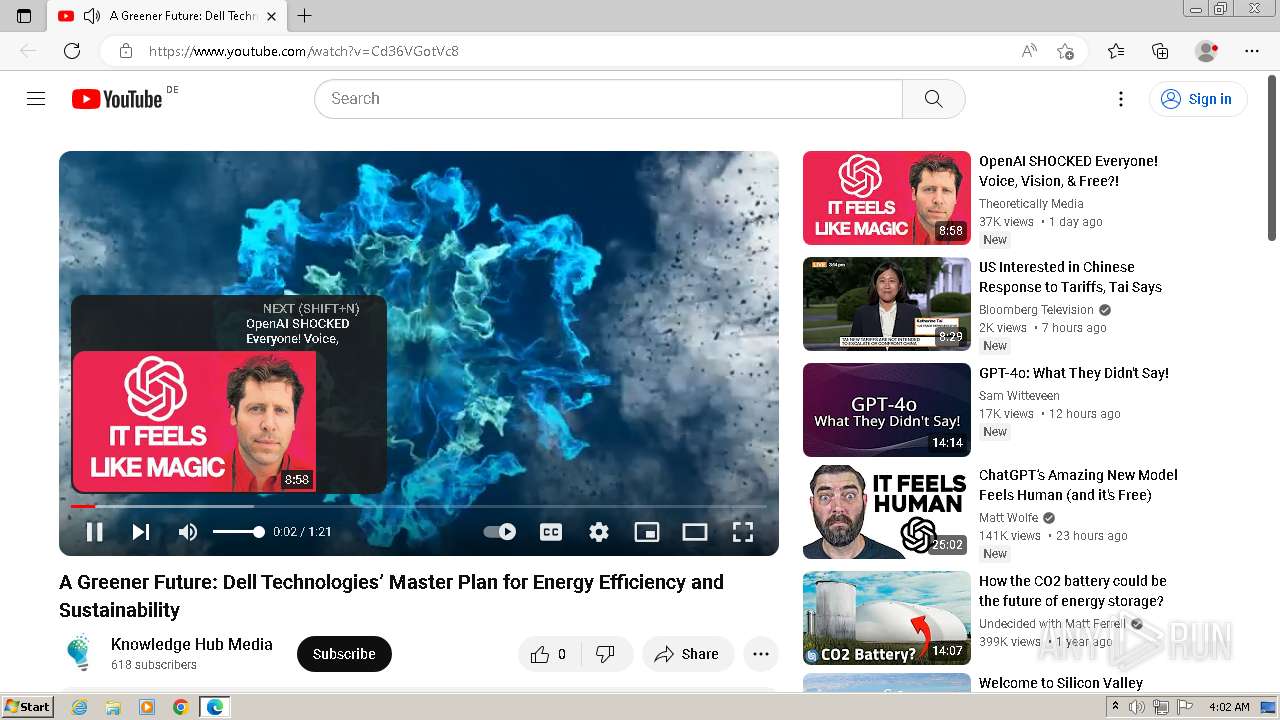The width and height of the screenshot is (1280, 720).
Task: Toggle subtitles closed captions
Action: click(x=551, y=532)
